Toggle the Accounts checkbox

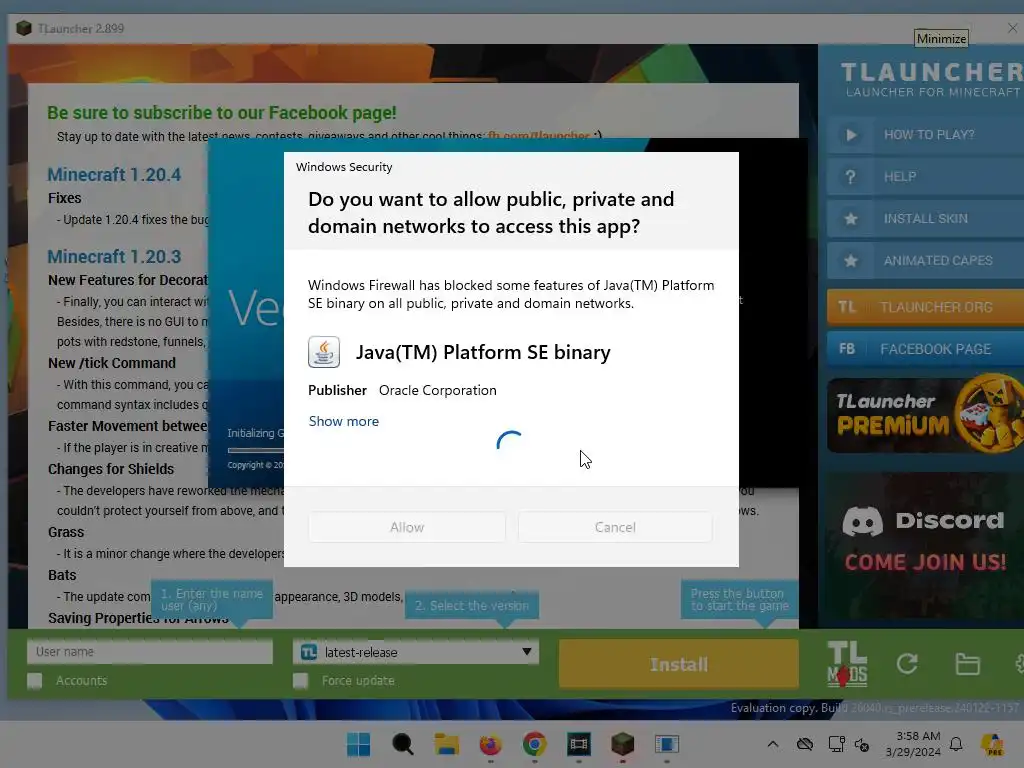pyautogui.click(x=35, y=681)
